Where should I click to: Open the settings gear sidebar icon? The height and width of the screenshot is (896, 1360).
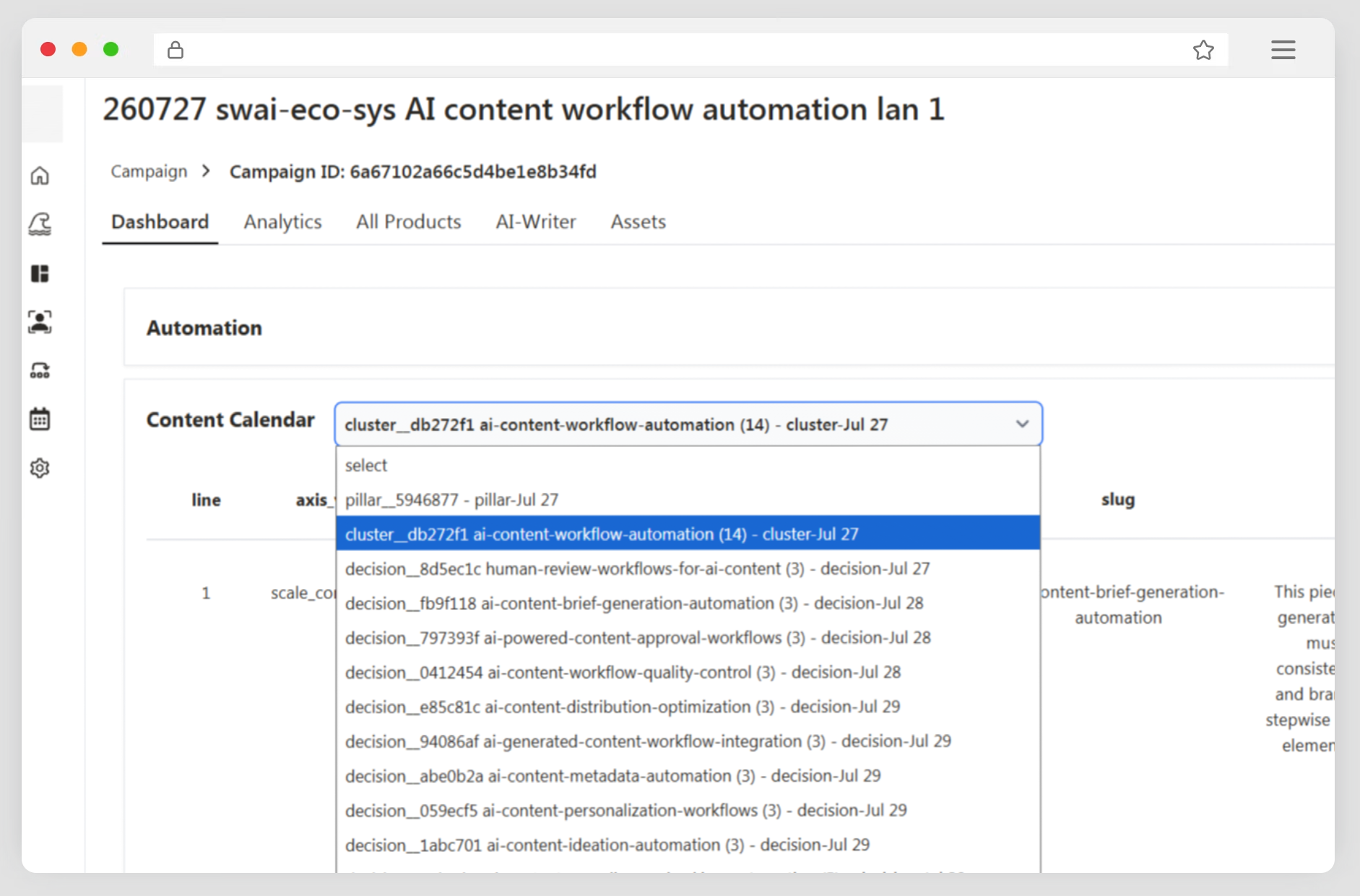coord(40,468)
